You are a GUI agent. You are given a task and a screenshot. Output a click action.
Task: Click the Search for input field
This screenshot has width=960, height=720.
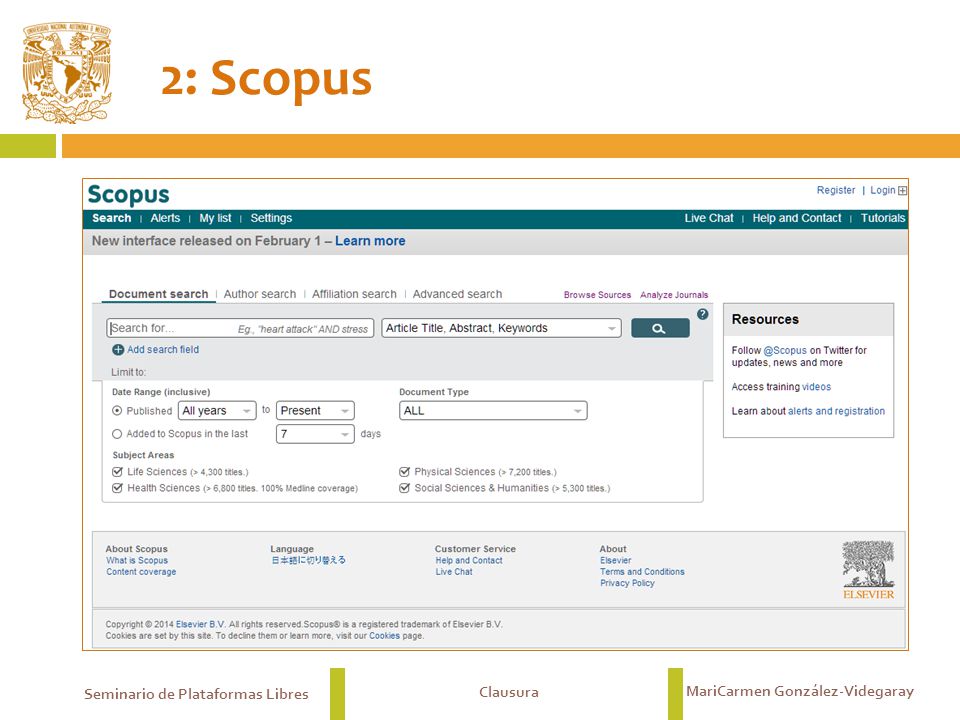pyautogui.click(x=240, y=328)
